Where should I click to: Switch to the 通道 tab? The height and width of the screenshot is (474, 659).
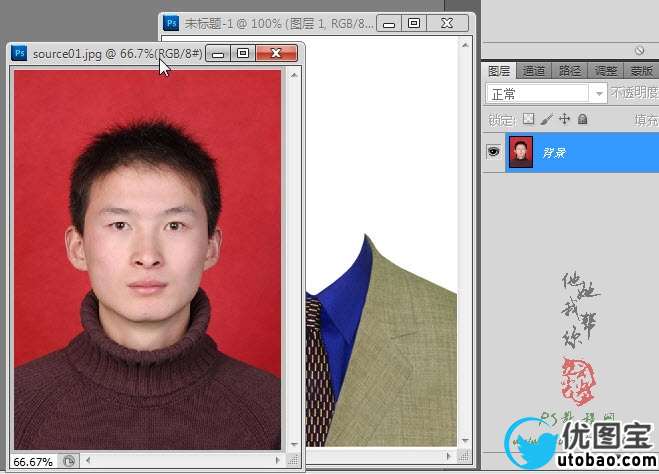coord(534,71)
